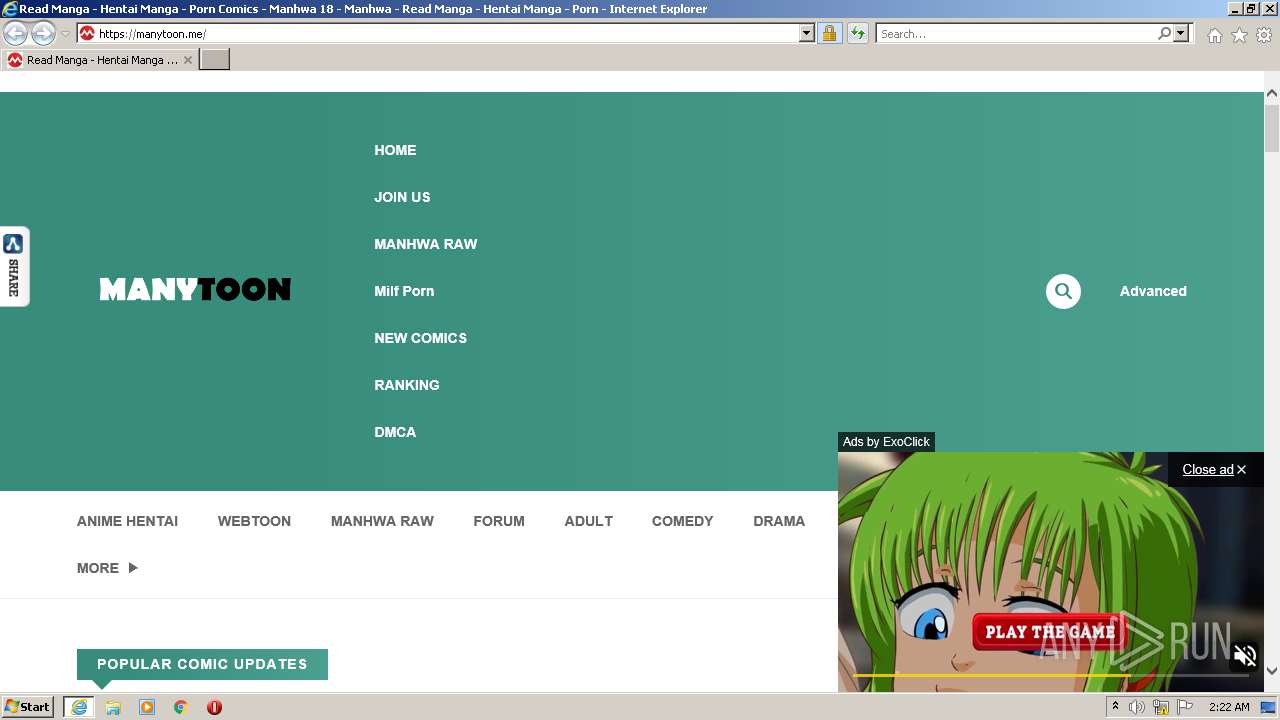
Task: Click the network tray icon
Action: point(1161,707)
